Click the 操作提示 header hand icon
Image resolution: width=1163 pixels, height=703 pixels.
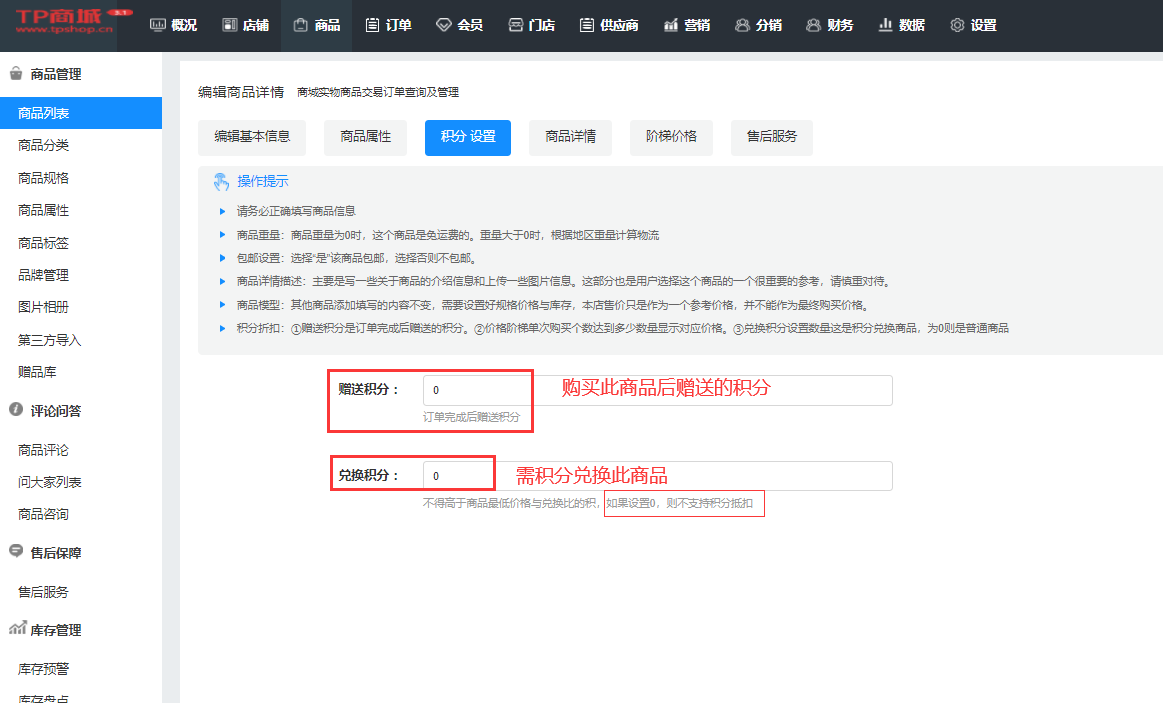221,181
